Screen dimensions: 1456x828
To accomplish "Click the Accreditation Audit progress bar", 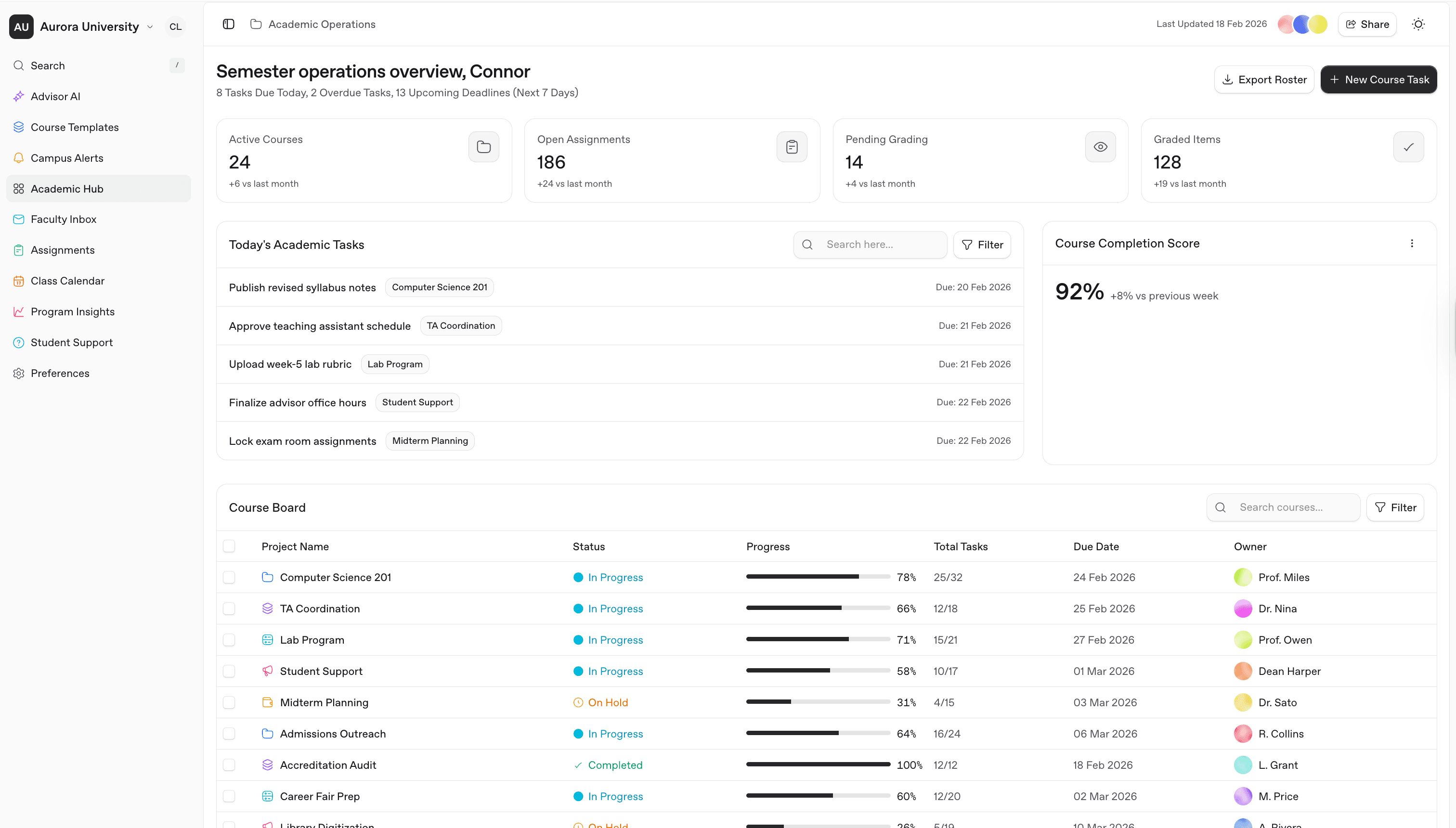I will [x=818, y=764].
